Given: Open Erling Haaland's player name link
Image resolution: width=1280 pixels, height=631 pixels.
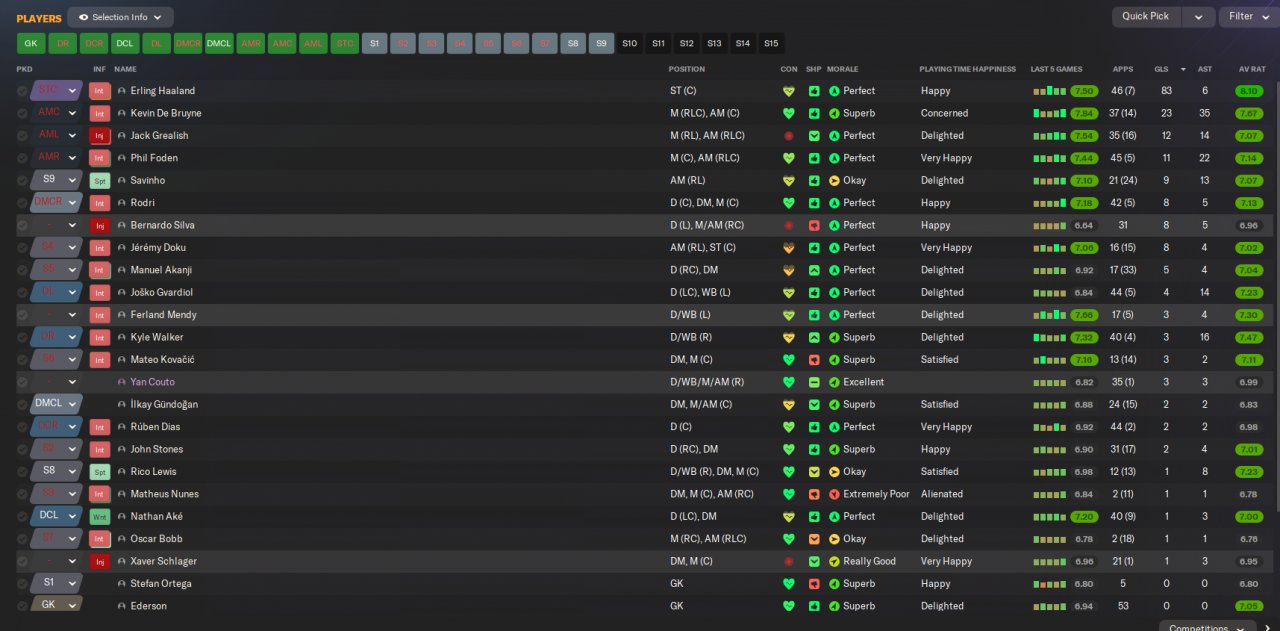Looking at the screenshot, I should point(163,91).
